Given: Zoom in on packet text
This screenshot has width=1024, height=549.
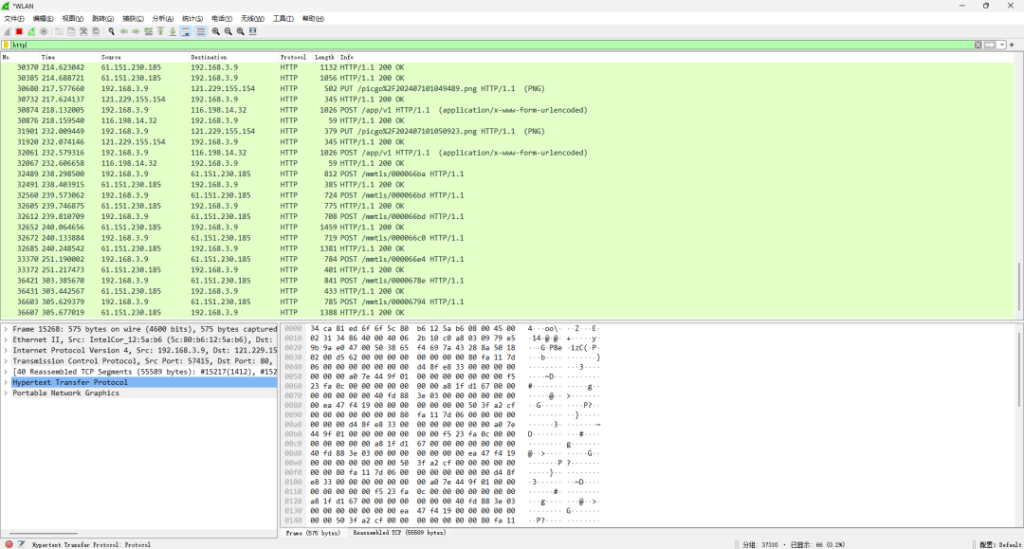Looking at the screenshot, I should click(x=216, y=31).
